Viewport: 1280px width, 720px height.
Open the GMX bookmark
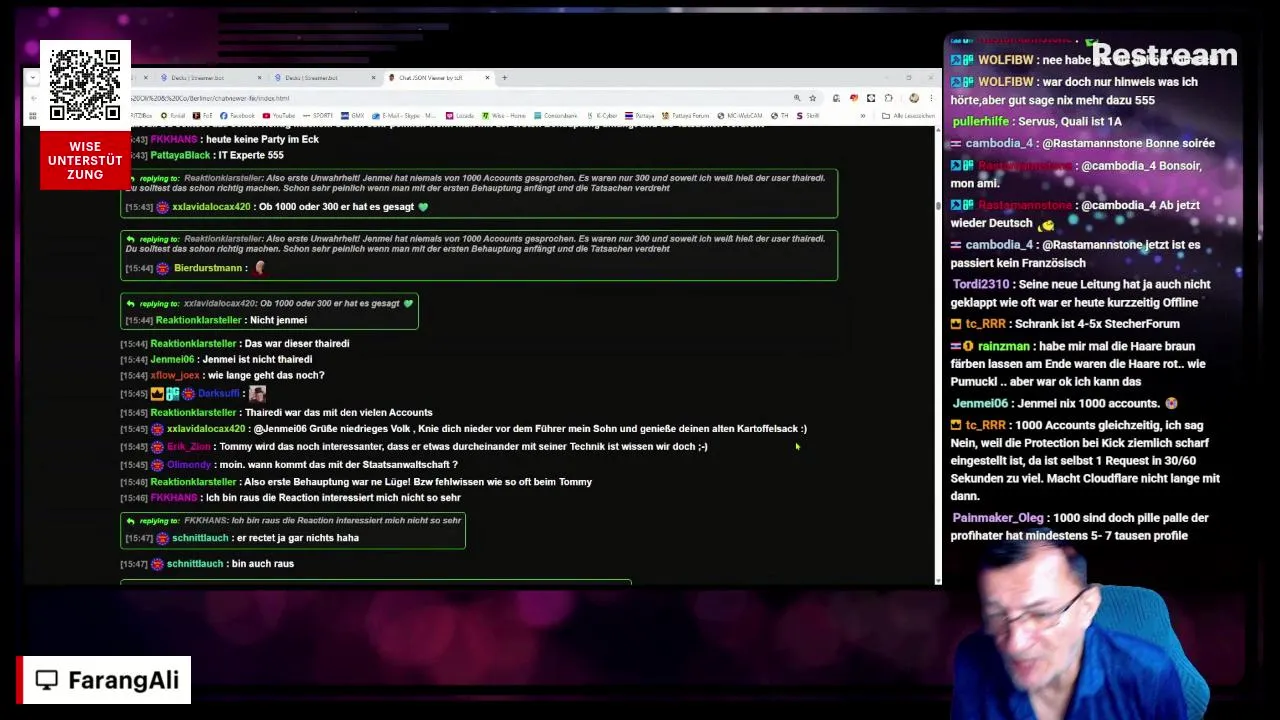click(353, 116)
